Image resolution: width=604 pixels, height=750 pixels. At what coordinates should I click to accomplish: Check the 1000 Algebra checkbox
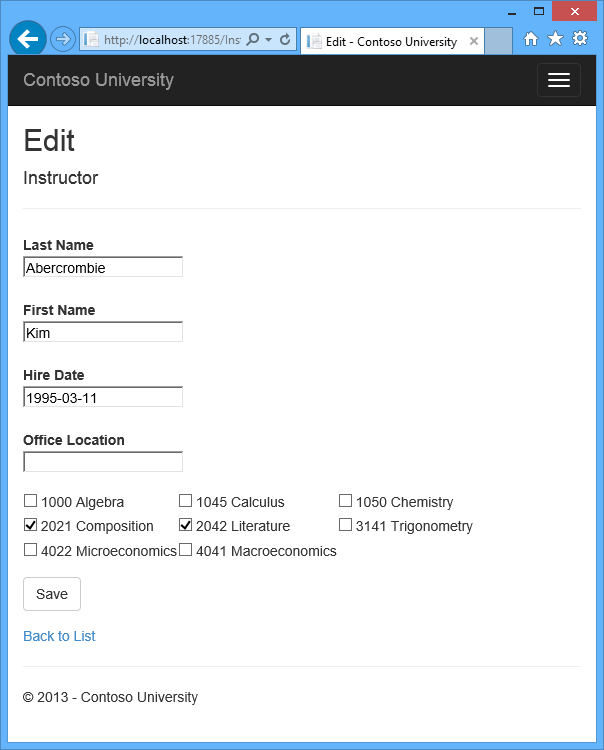(30, 501)
